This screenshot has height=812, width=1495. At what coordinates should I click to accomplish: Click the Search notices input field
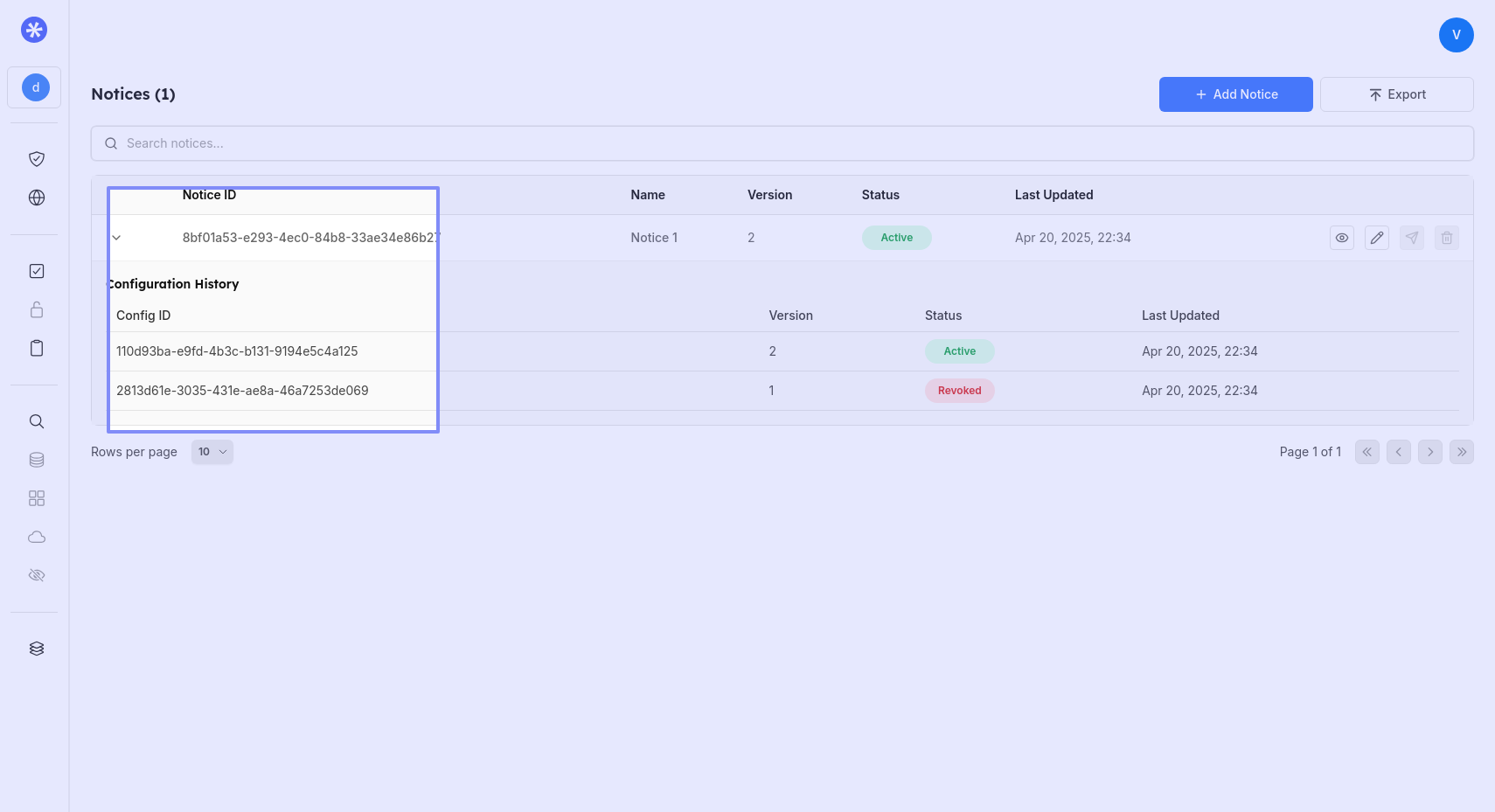(x=782, y=143)
